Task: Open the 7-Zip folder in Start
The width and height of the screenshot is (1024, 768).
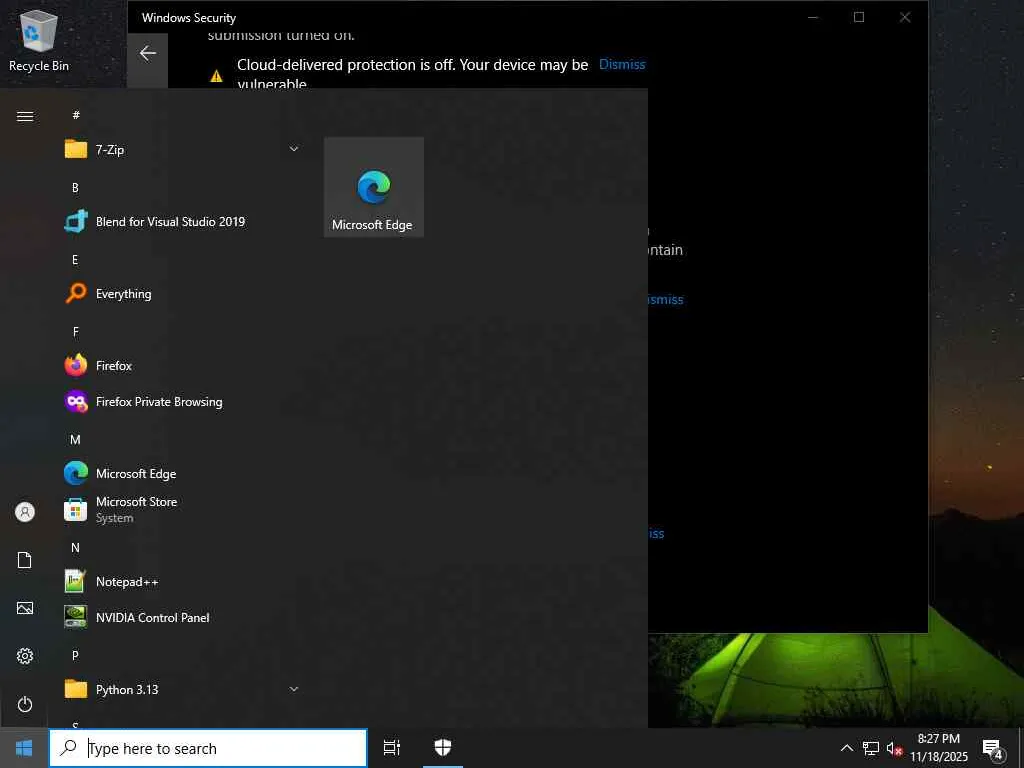Action: coord(183,150)
